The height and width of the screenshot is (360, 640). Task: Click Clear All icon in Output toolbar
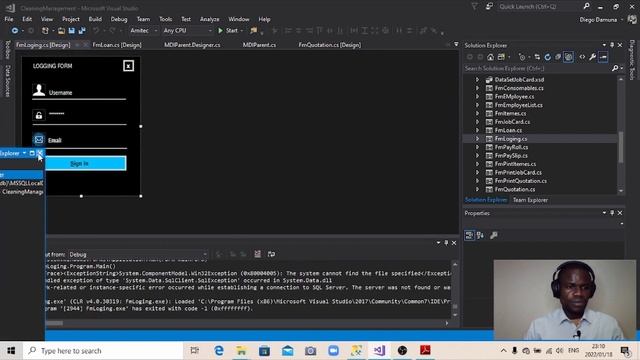pos(258,254)
